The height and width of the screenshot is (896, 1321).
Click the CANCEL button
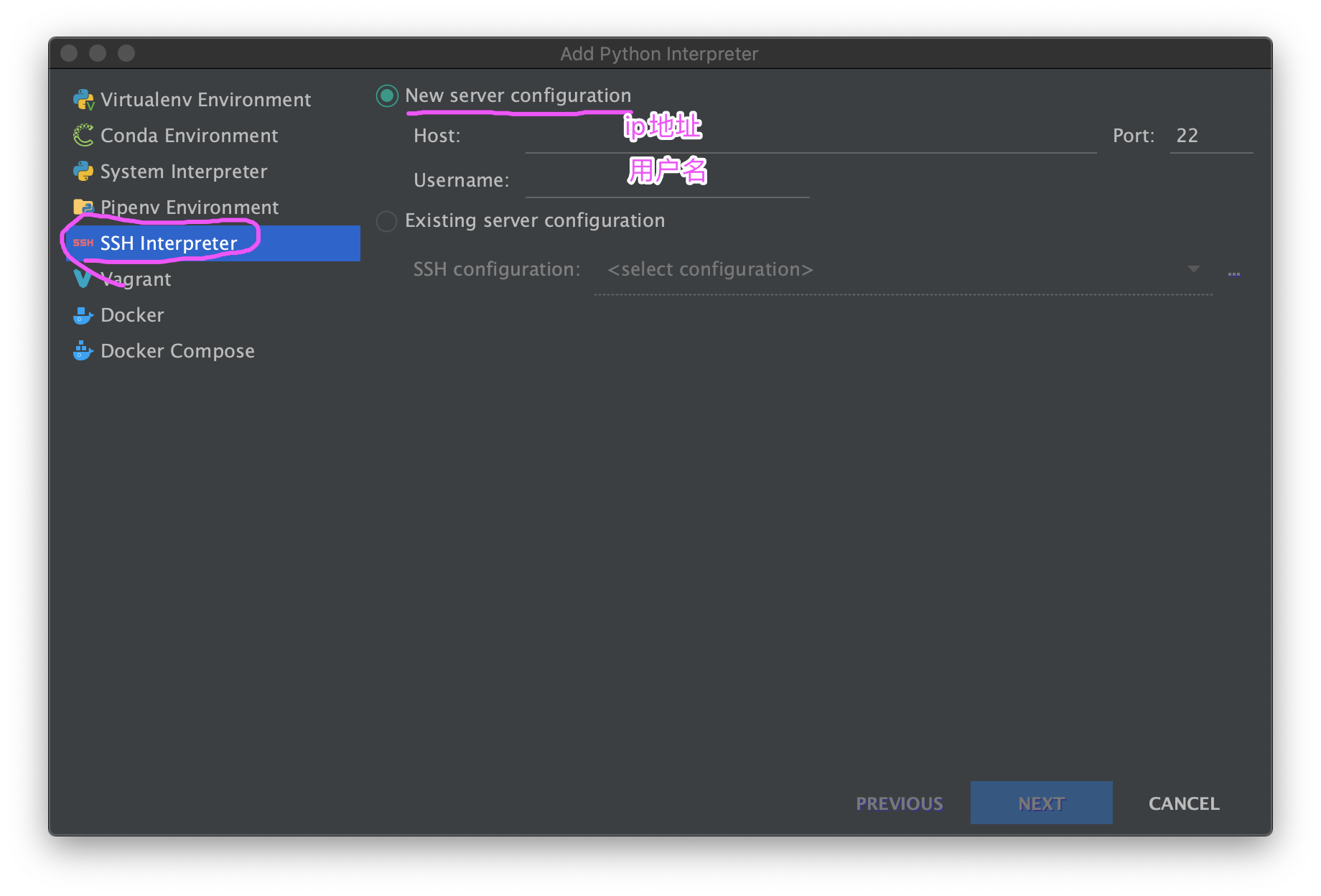[1184, 803]
